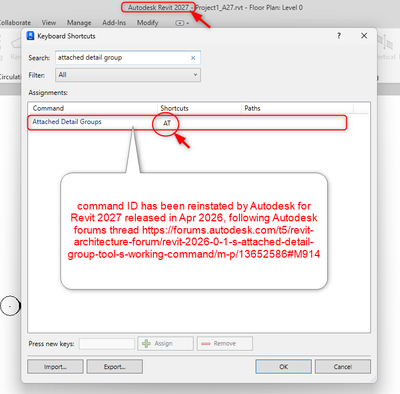Click the Press new keys input field
Image resolution: width=400 pixels, height=394 pixels.
(107, 344)
